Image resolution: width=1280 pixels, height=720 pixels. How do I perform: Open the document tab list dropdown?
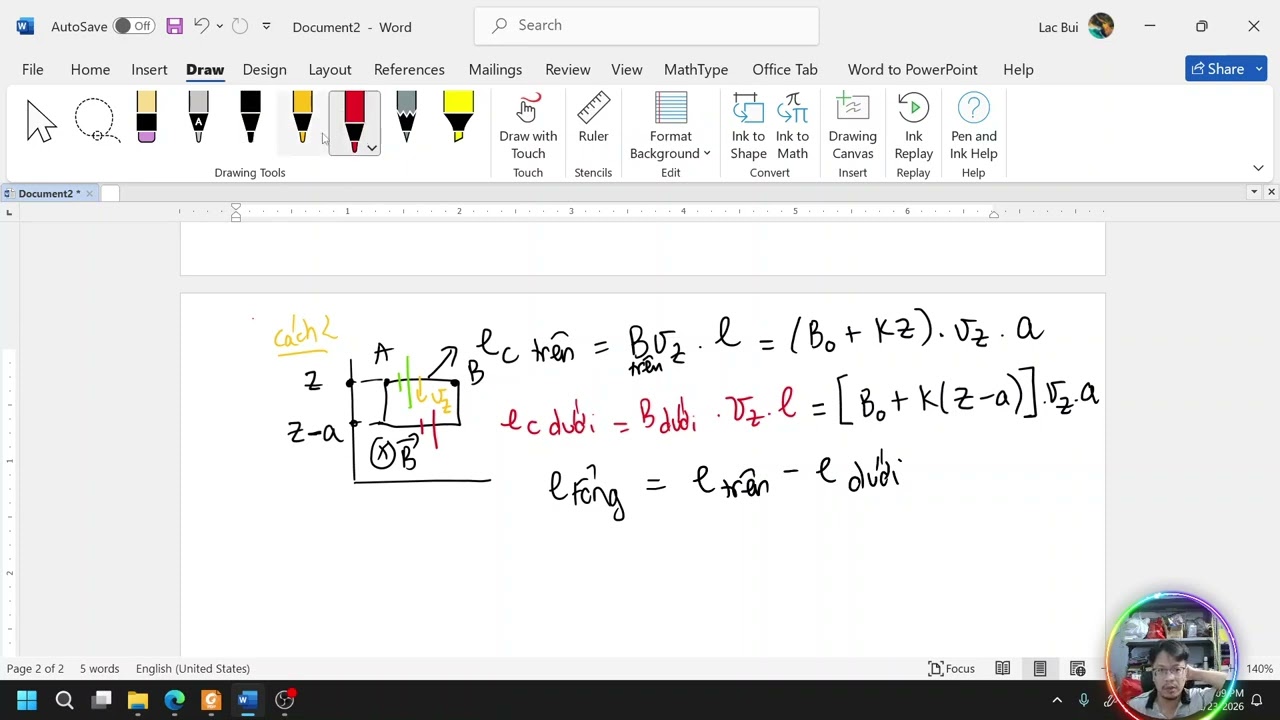click(x=1254, y=192)
